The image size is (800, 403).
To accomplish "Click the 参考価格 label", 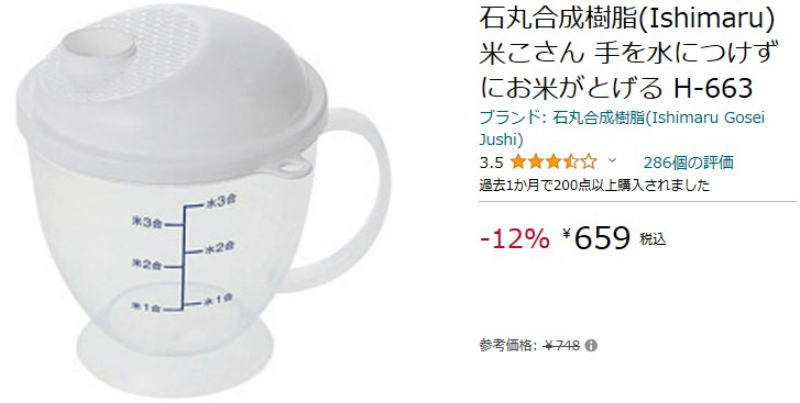I will (x=508, y=346).
